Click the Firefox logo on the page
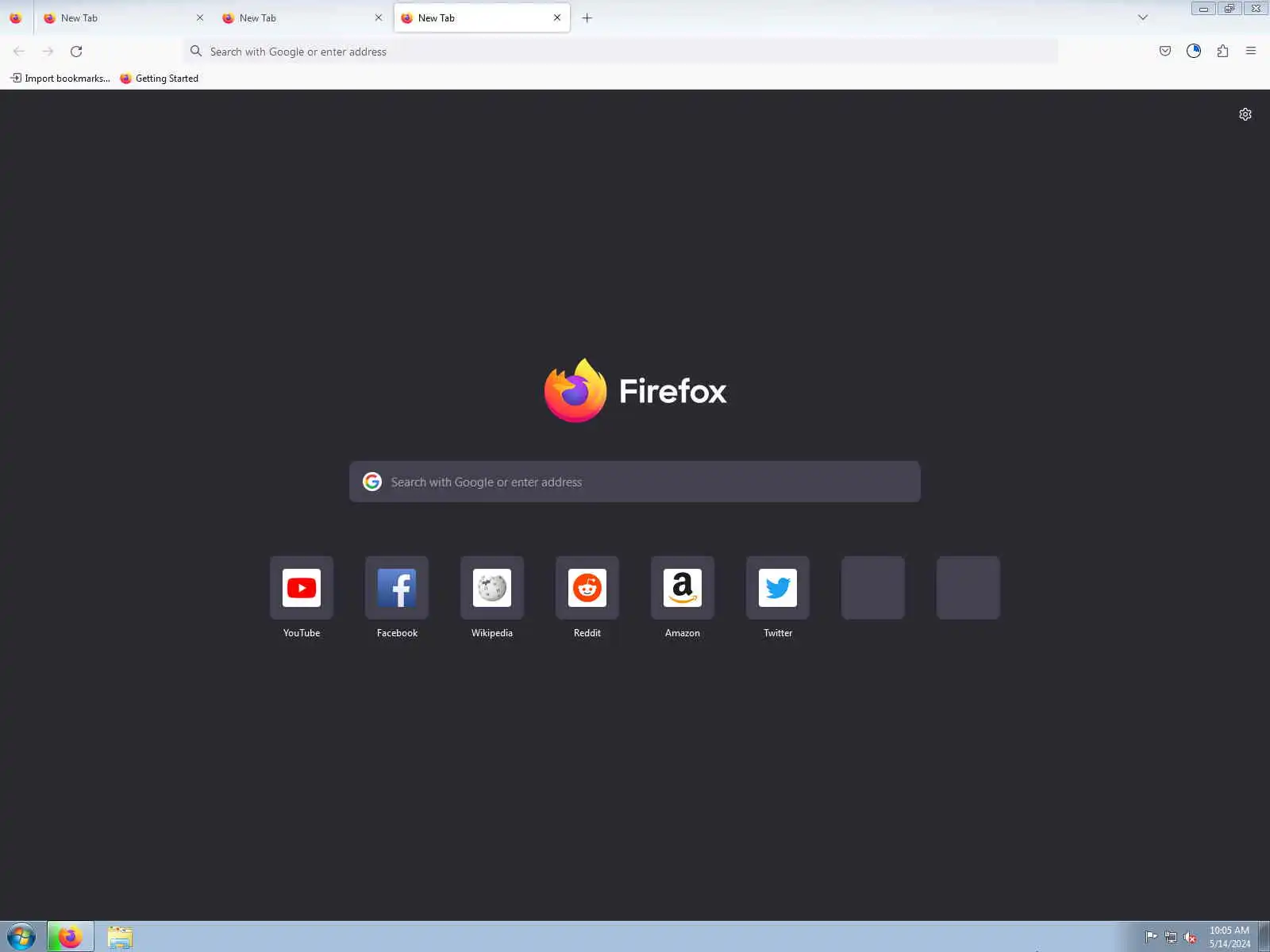 (635, 390)
